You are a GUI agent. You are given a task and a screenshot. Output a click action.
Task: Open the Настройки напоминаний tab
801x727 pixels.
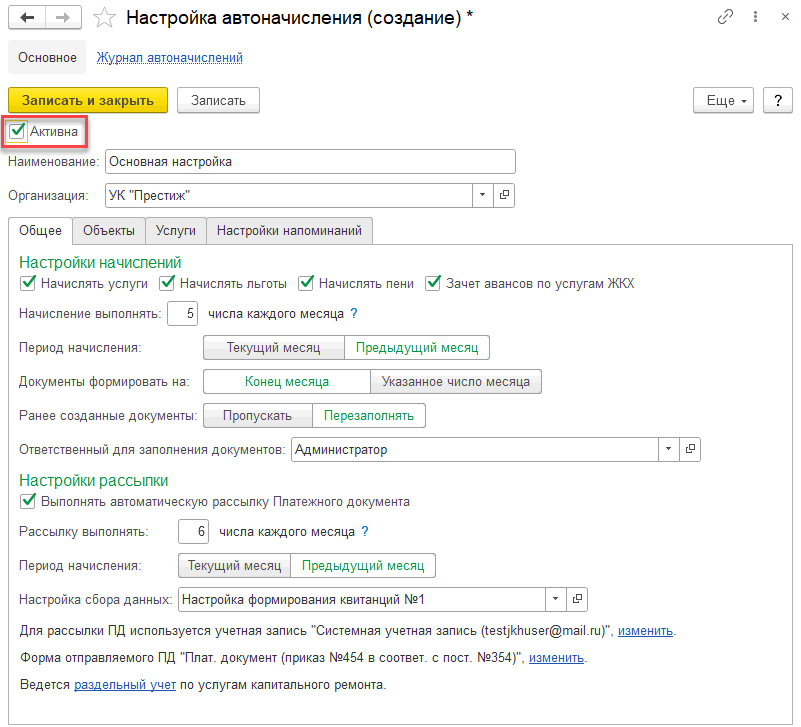289,230
